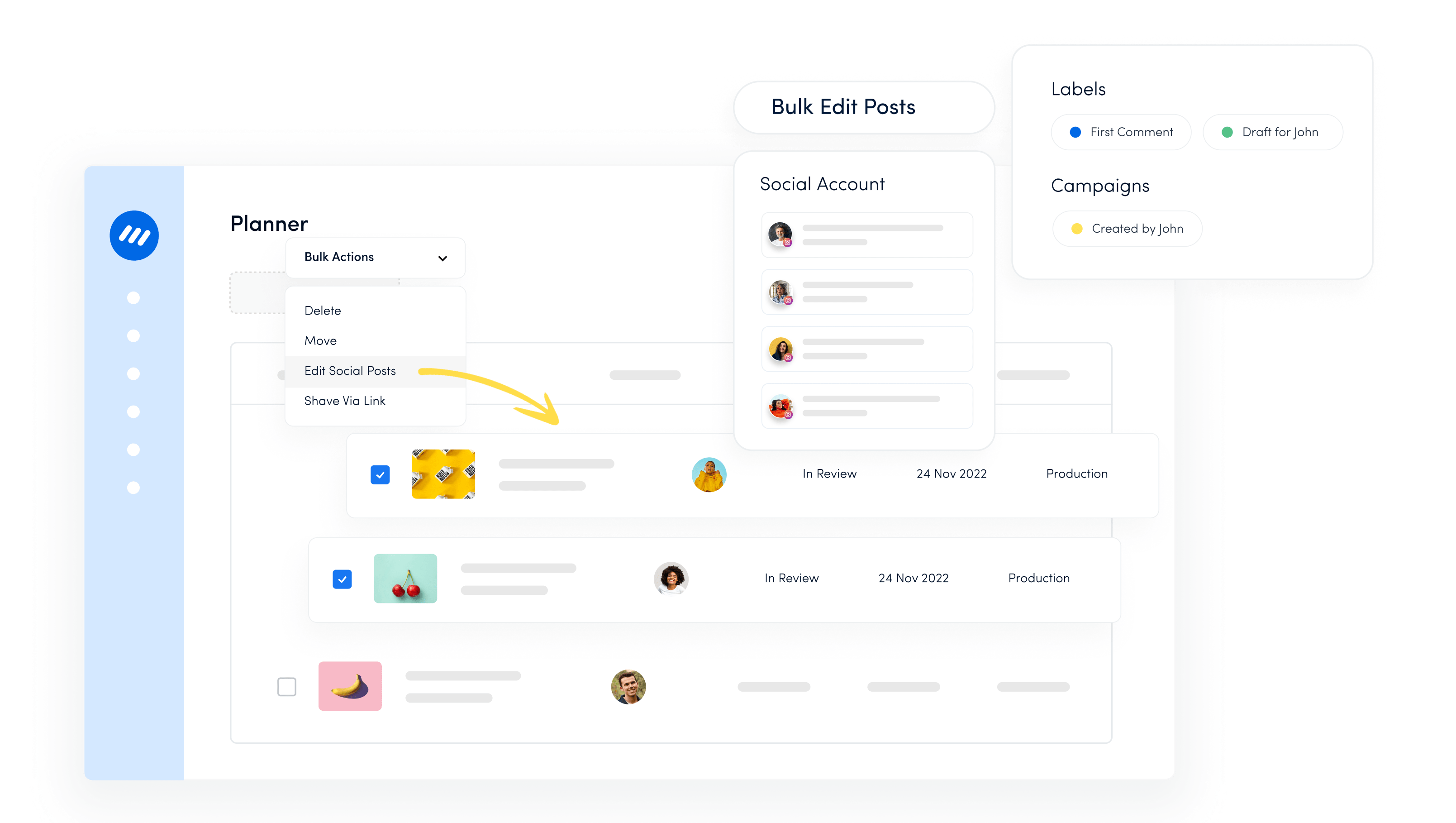Image resolution: width=1456 pixels, height=823 pixels.
Task: Select Delete from Bulk Actions menu
Action: pos(322,309)
